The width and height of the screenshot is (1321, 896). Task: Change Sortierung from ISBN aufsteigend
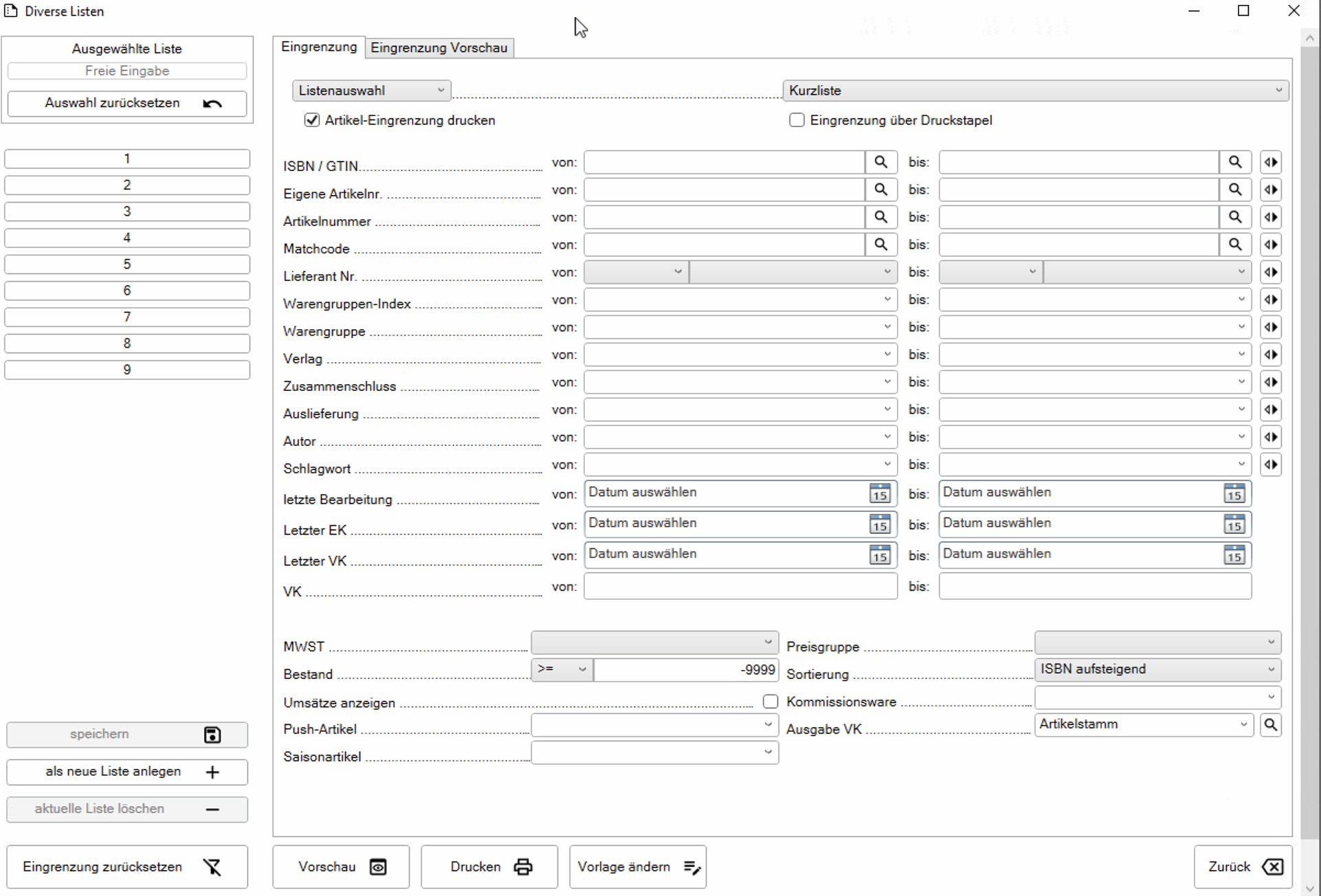tap(1157, 669)
